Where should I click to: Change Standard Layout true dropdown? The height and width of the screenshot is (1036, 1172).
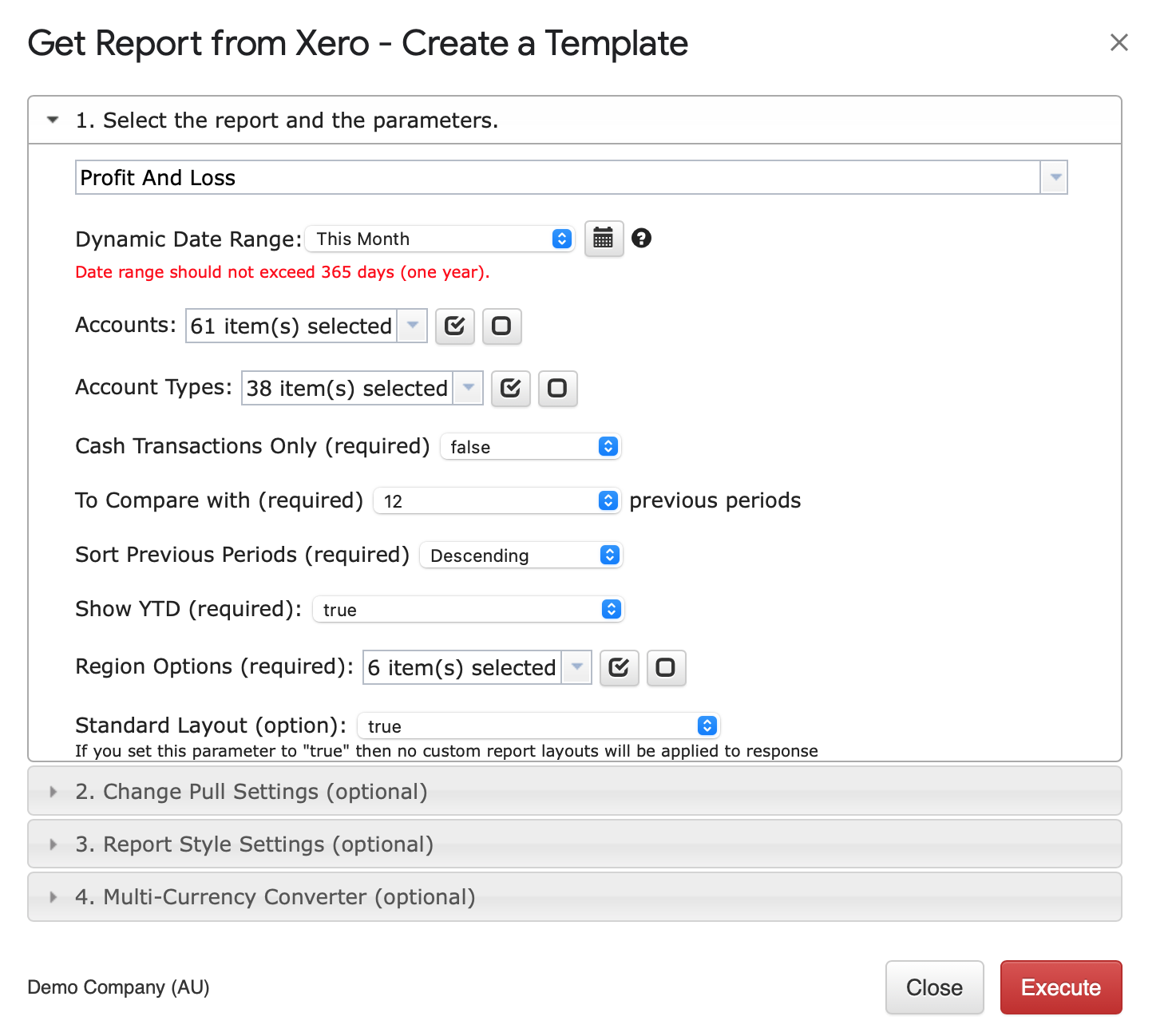point(538,726)
